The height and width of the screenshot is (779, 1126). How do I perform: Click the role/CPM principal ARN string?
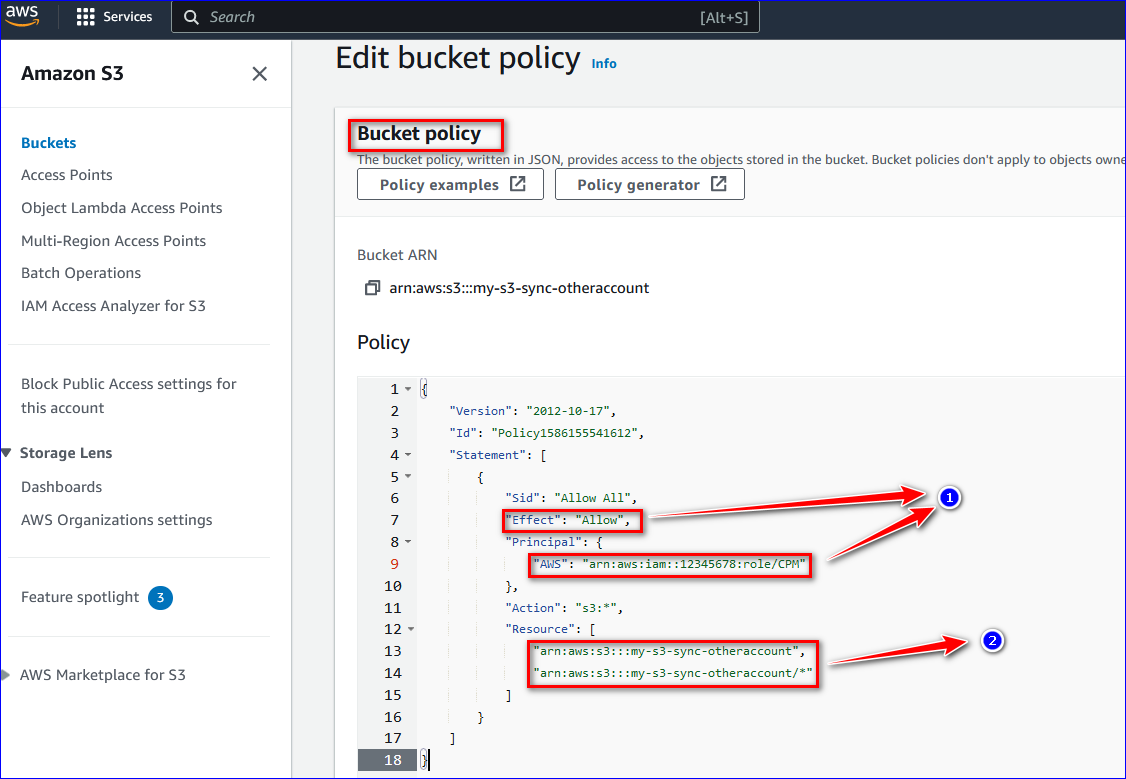[x=694, y=564]
